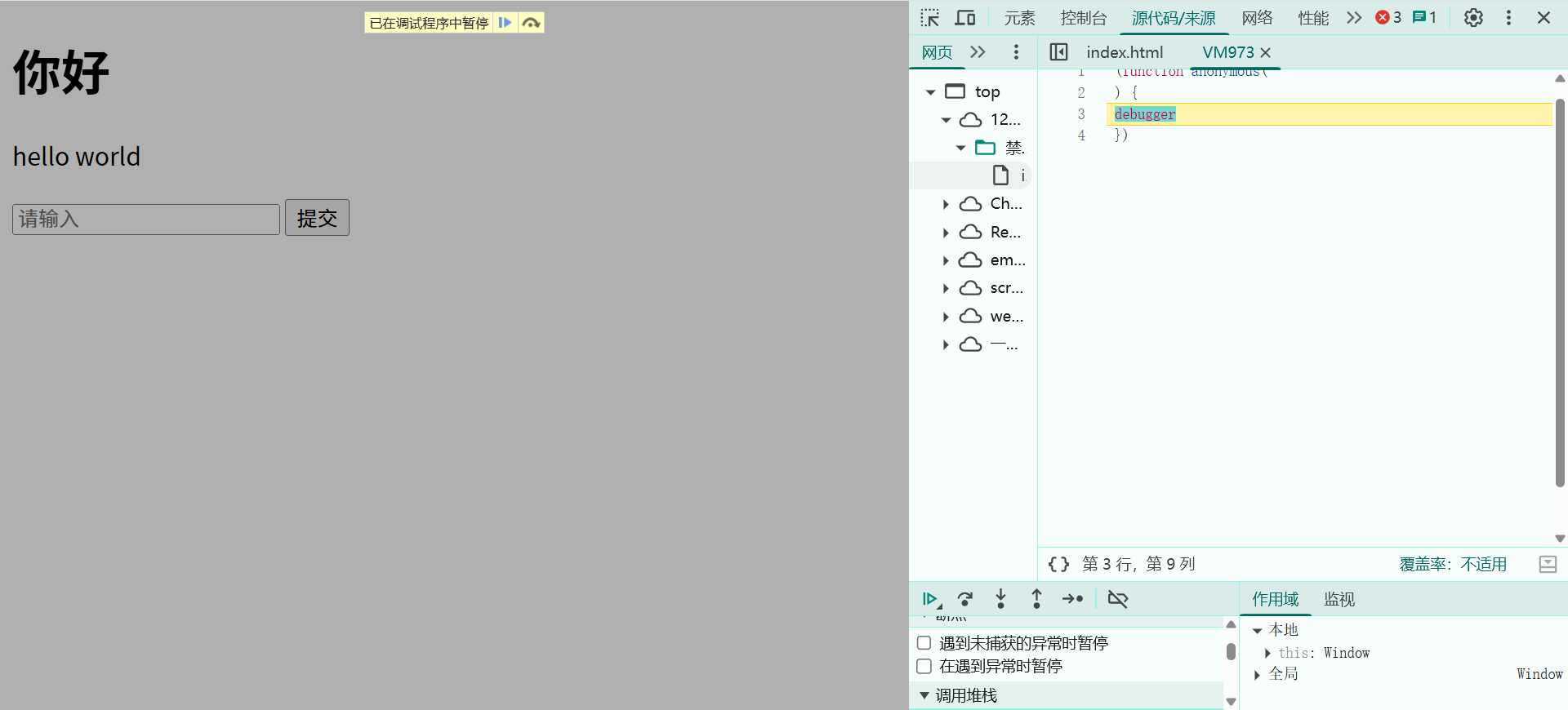Image resolution: width=1568 pixels, height=710 pixels.
Task: Expand this: Window object
Action: pos(1267,653)
